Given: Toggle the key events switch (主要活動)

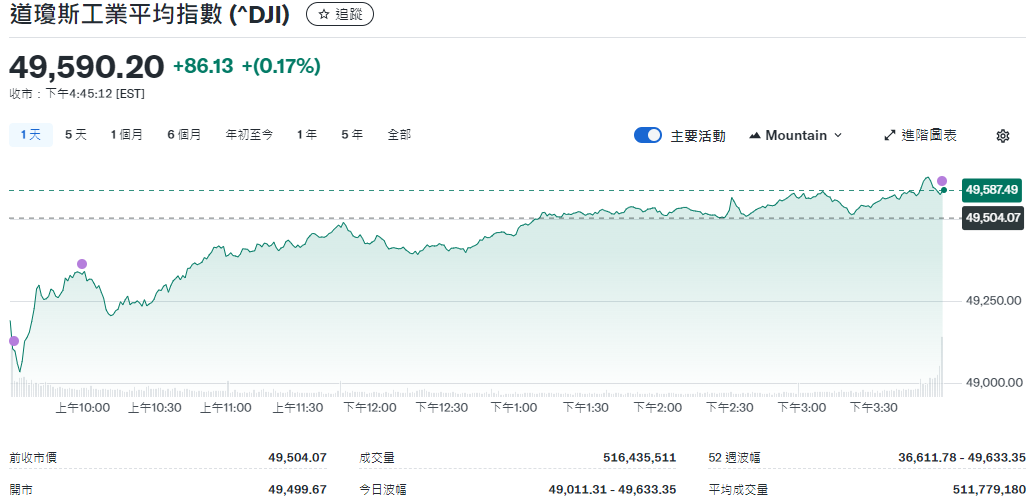Looking at the screenshot, I should point(648,135).
